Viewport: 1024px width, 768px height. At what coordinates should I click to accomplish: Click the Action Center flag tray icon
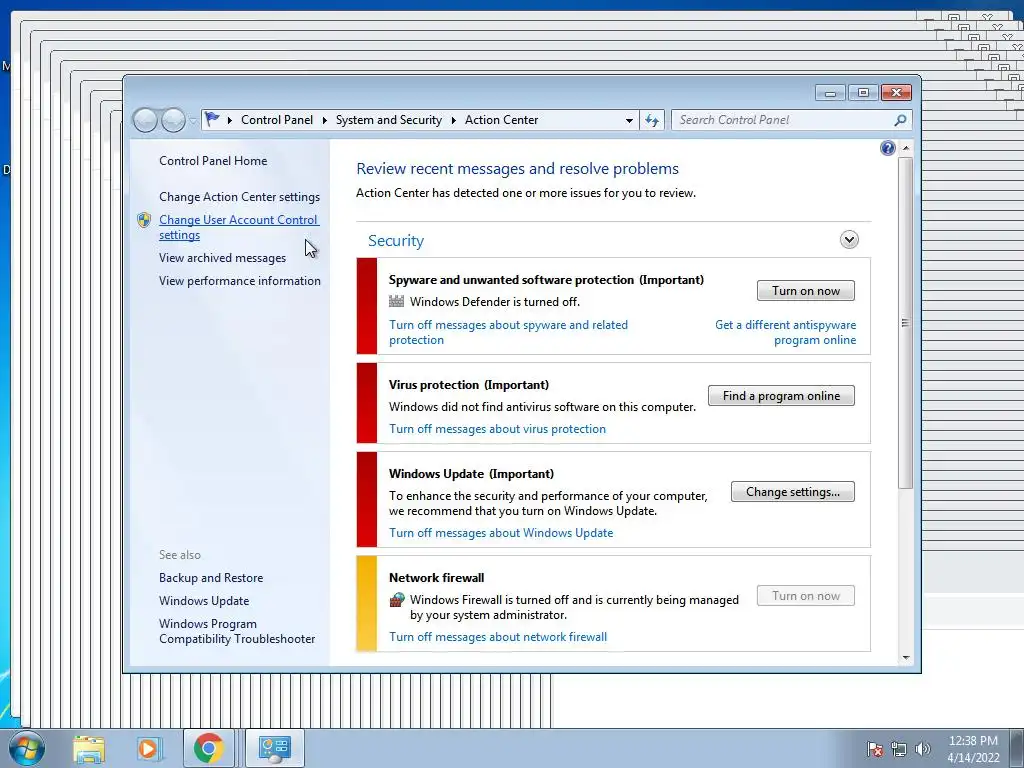pyautogui.click(x=875, y=749)
